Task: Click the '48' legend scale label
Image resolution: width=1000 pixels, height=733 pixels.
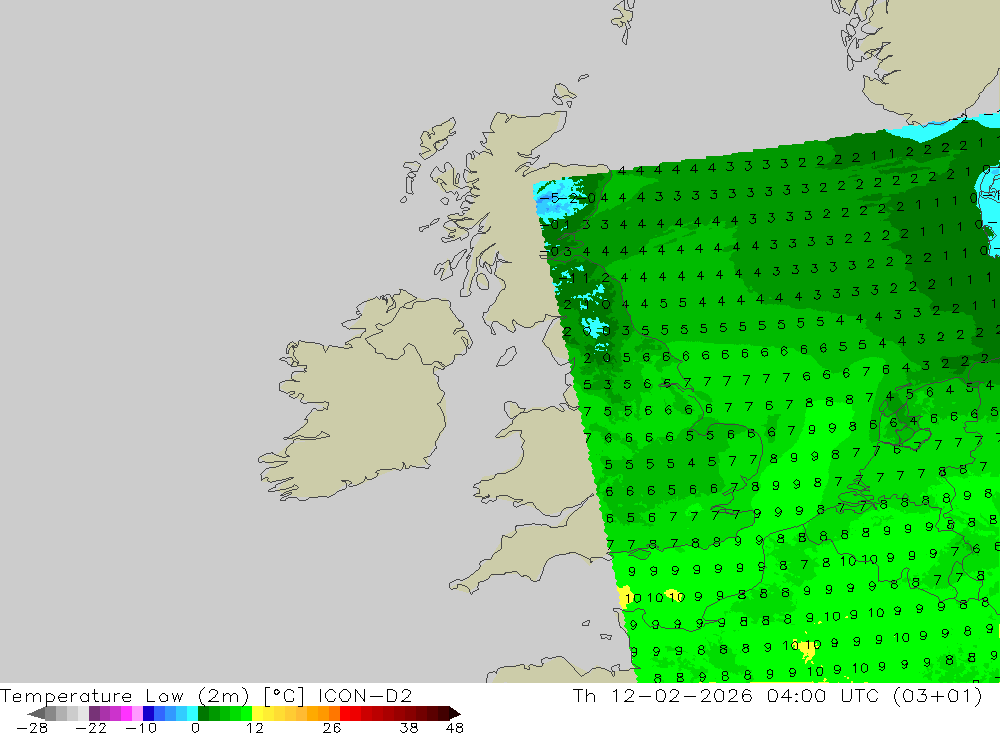Action: 454,728
